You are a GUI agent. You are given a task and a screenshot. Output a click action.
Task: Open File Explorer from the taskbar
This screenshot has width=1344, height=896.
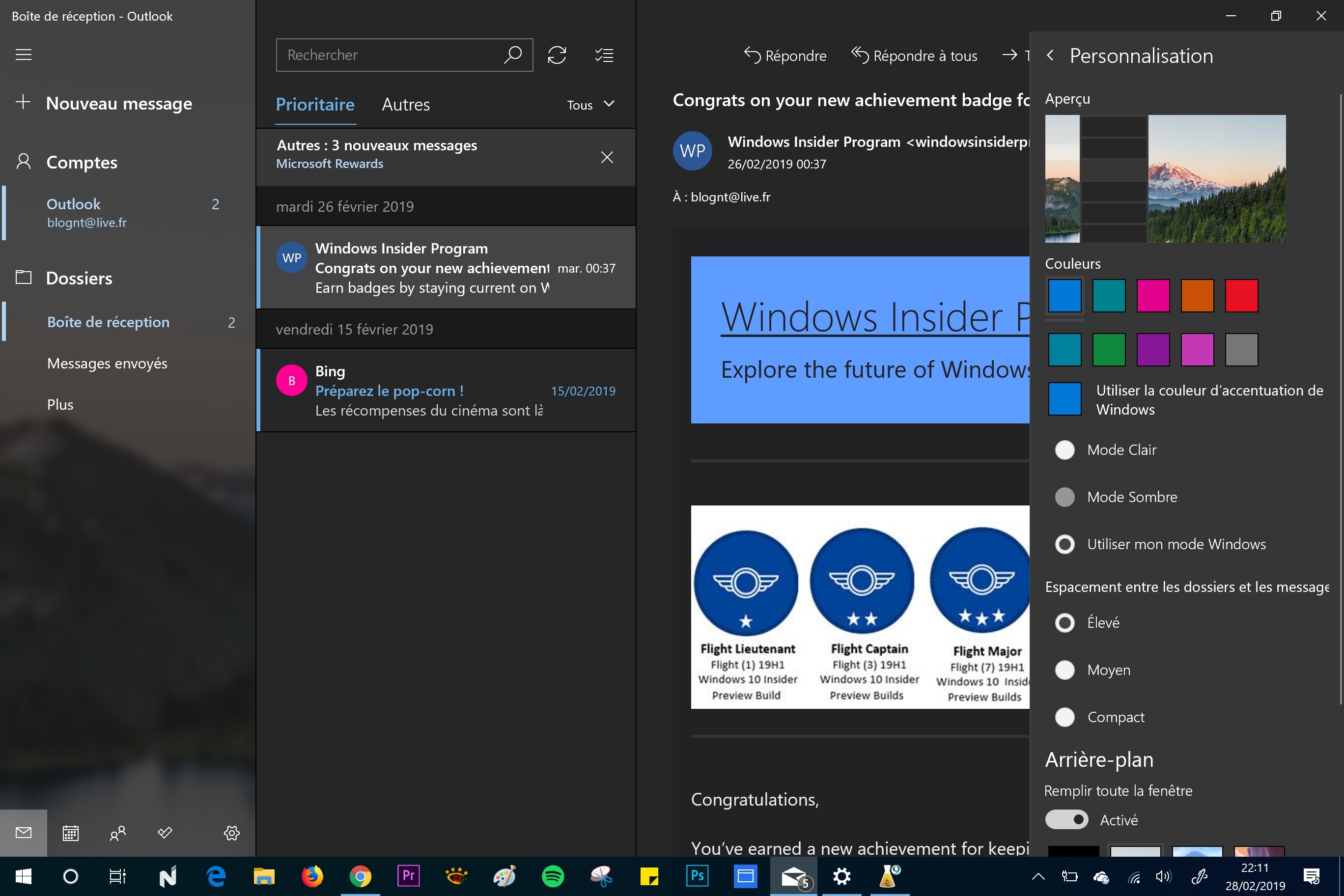tap(264, 876)
